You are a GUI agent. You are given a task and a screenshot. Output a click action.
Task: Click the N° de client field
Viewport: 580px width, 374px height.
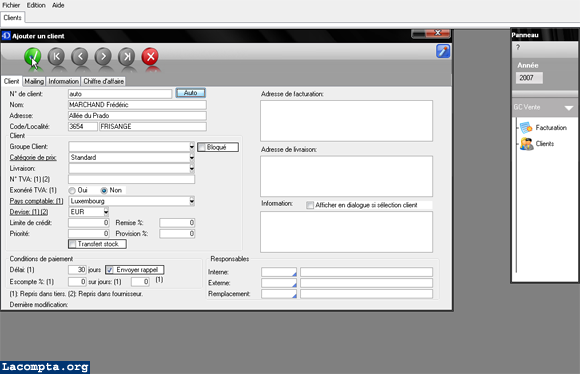point(120,94)
